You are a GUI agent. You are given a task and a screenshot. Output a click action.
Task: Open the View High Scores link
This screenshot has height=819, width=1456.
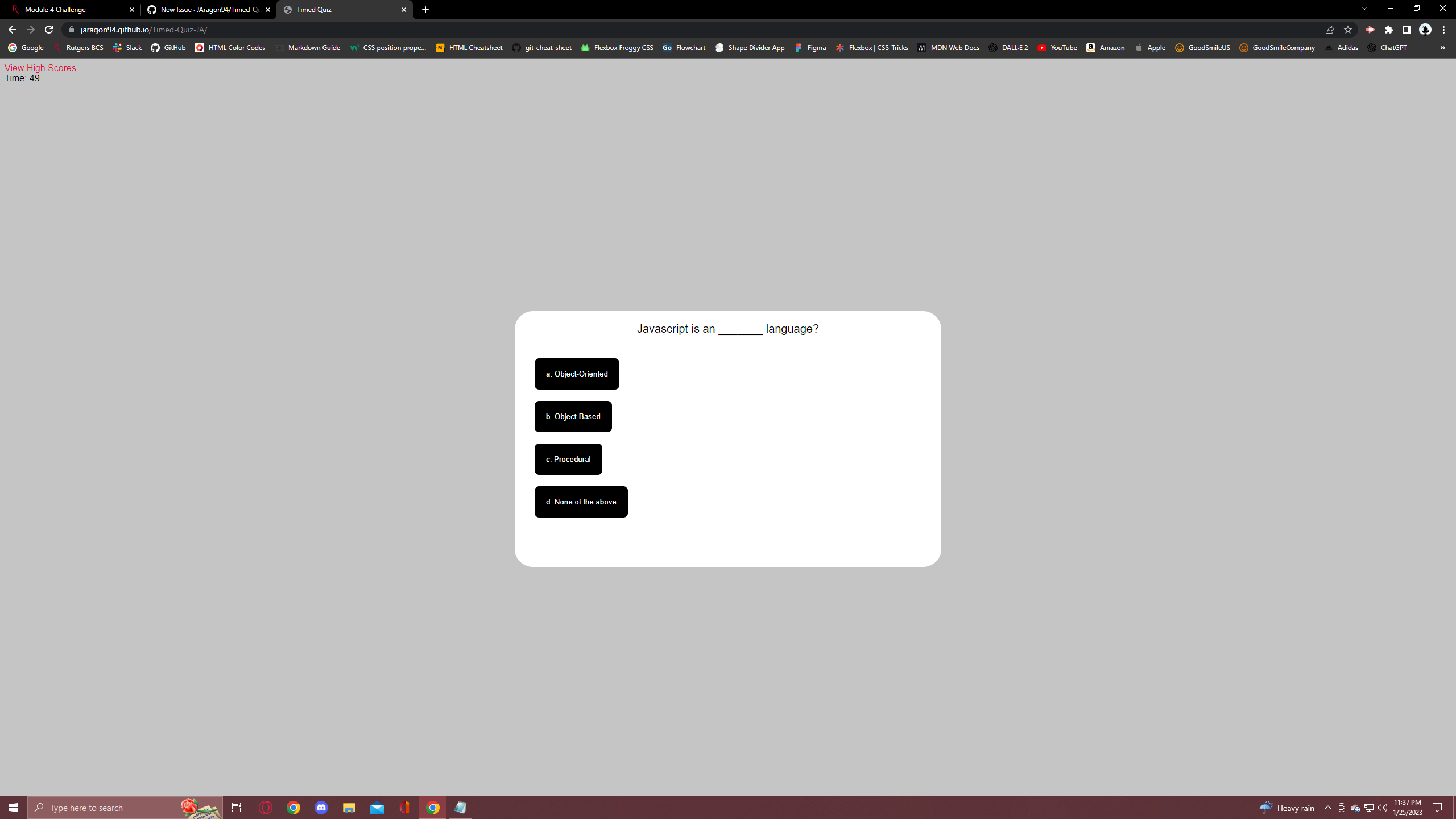click(x=40, y=68)
